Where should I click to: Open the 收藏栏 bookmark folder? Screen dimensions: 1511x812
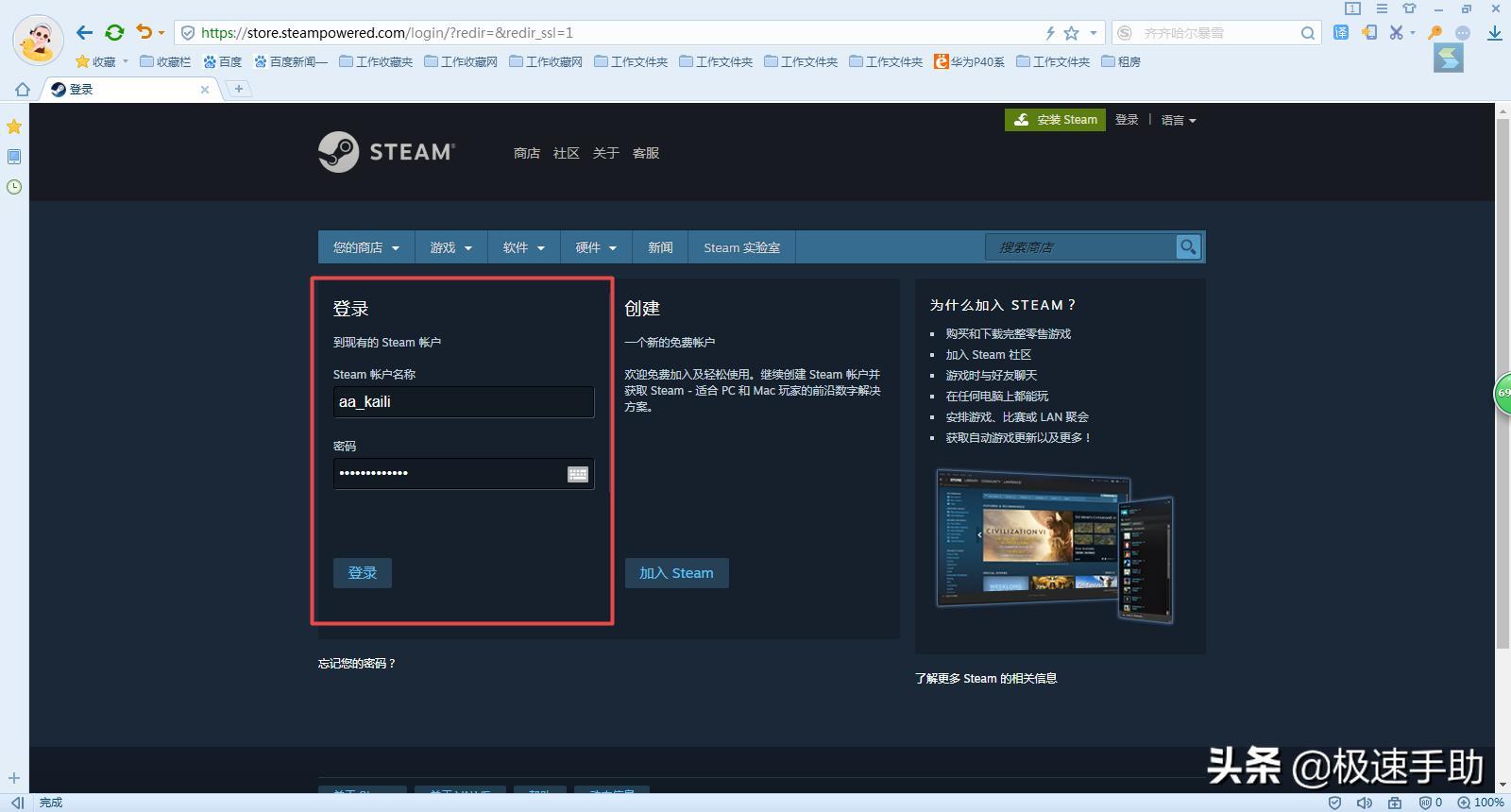tap(165, 61)
